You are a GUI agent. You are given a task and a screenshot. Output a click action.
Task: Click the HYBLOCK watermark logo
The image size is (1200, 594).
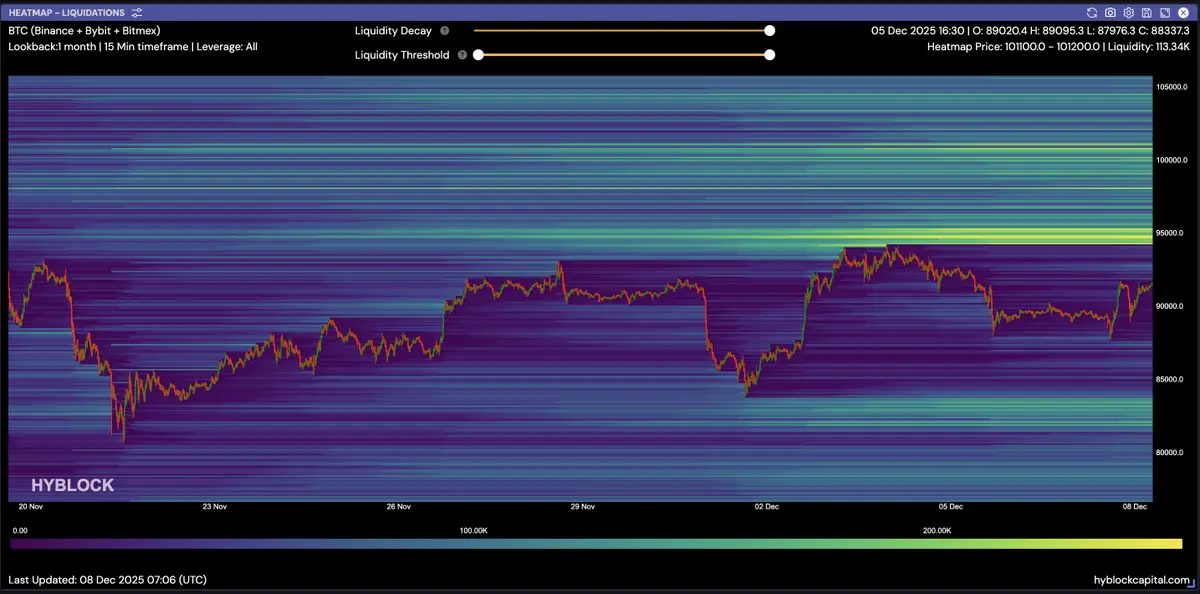coord(72,486)
